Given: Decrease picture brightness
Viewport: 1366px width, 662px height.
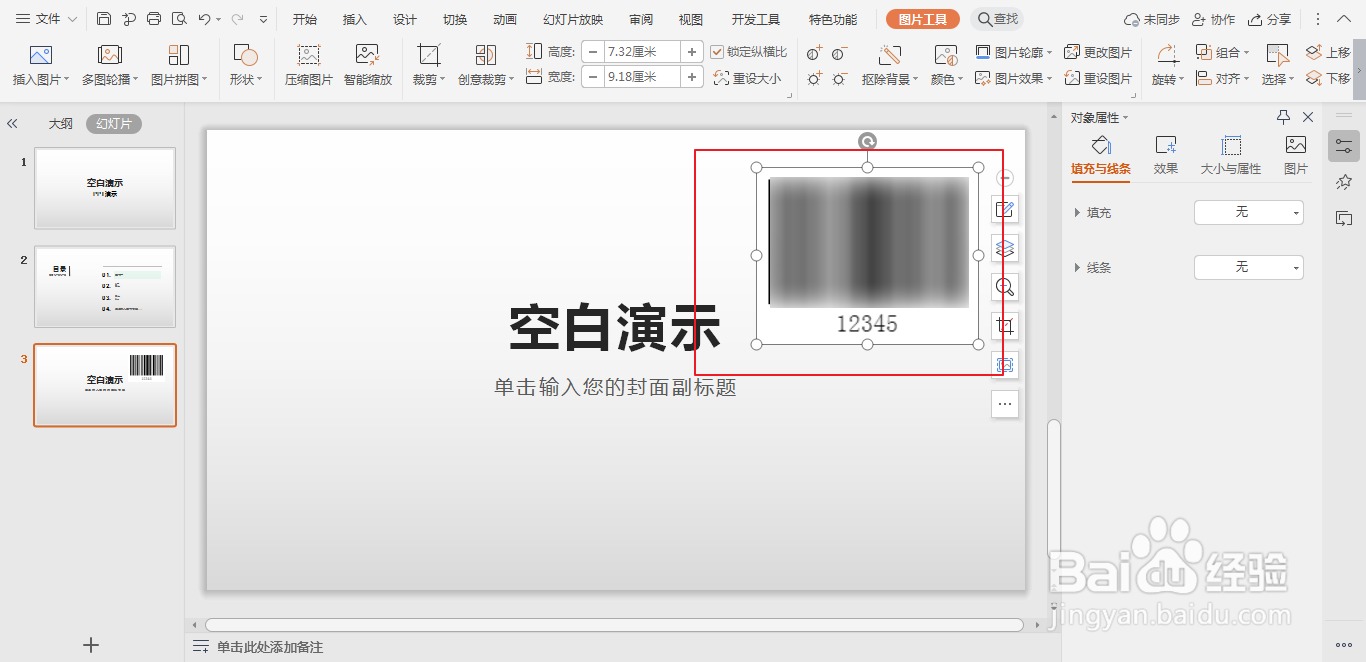Looking at the screenshot, I should 839,78.
